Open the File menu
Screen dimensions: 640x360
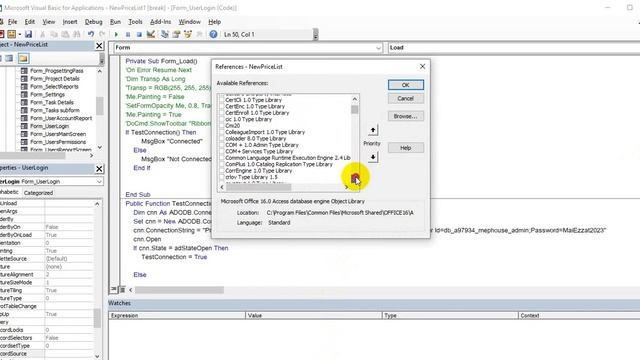tap(13, 22)
